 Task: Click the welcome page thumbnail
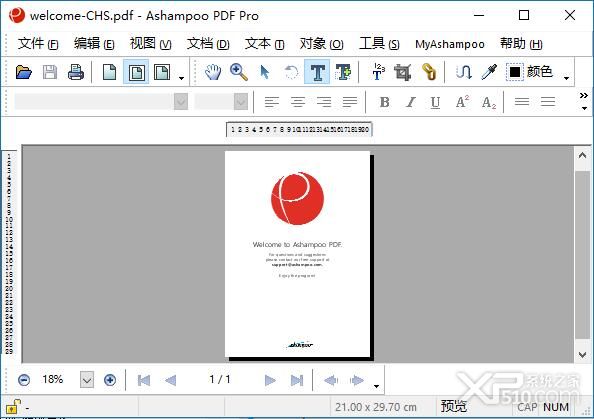297,254
